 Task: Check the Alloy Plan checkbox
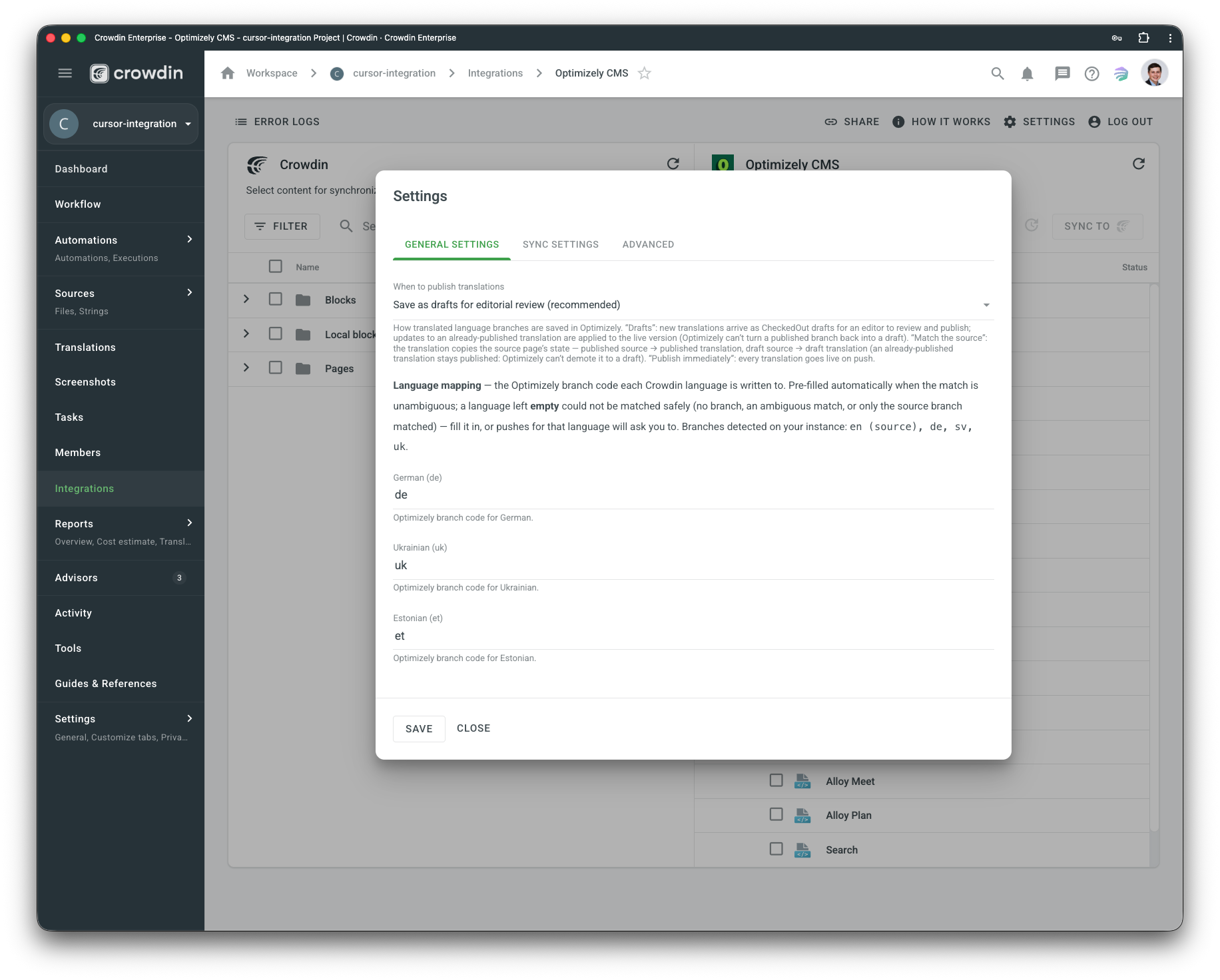[776, 814]
